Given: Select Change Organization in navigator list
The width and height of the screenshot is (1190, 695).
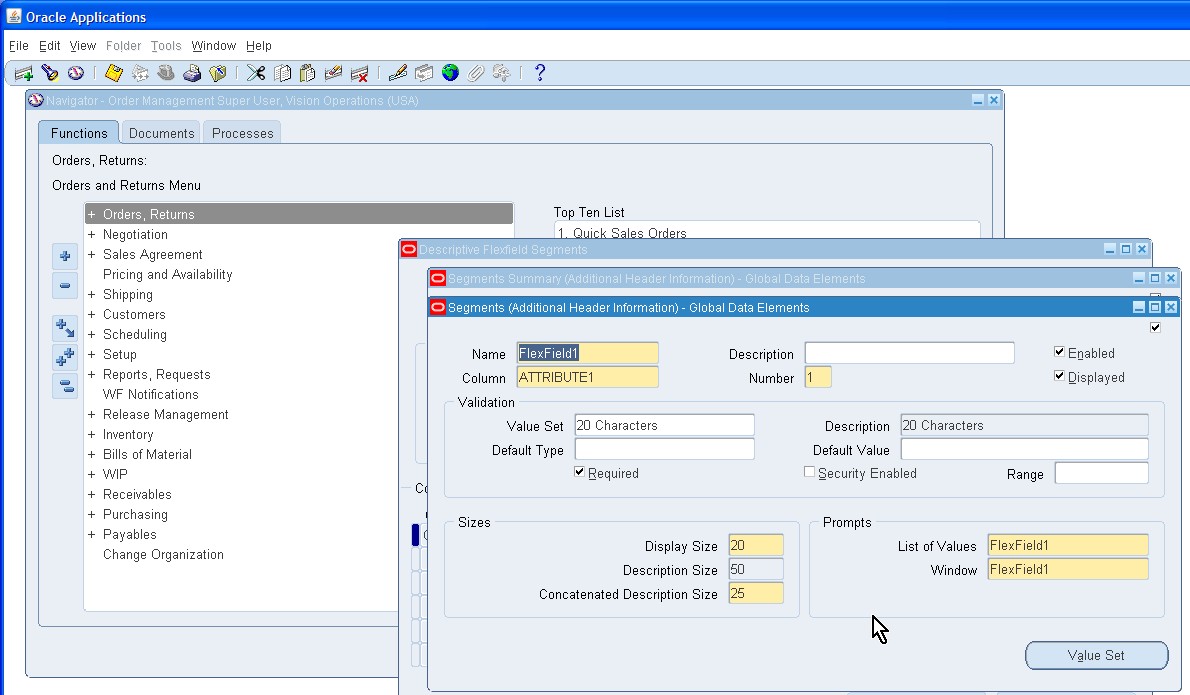Looking at the screenshot, I should tap(163, 555).
